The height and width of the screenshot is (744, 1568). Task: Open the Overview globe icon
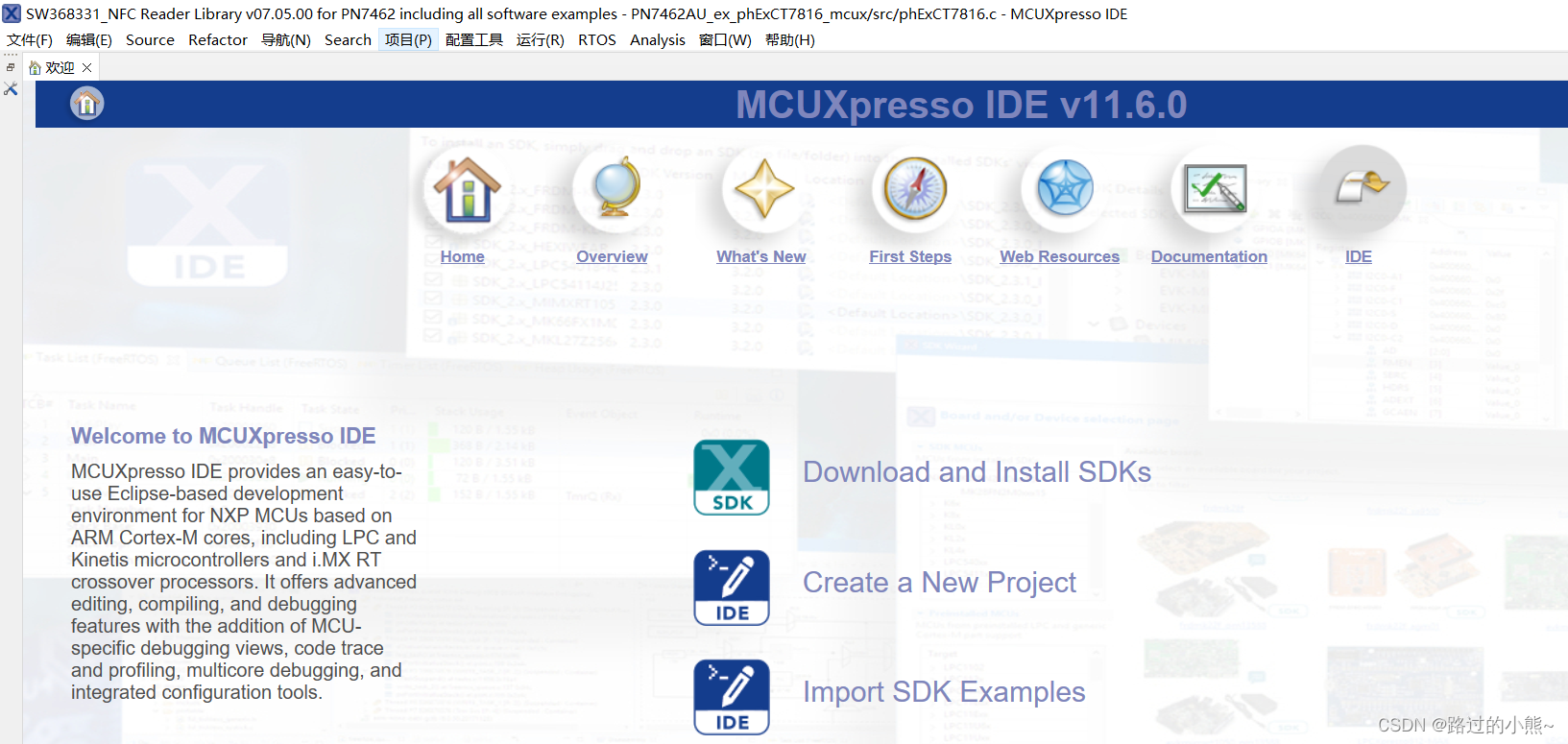coord(616,189)
